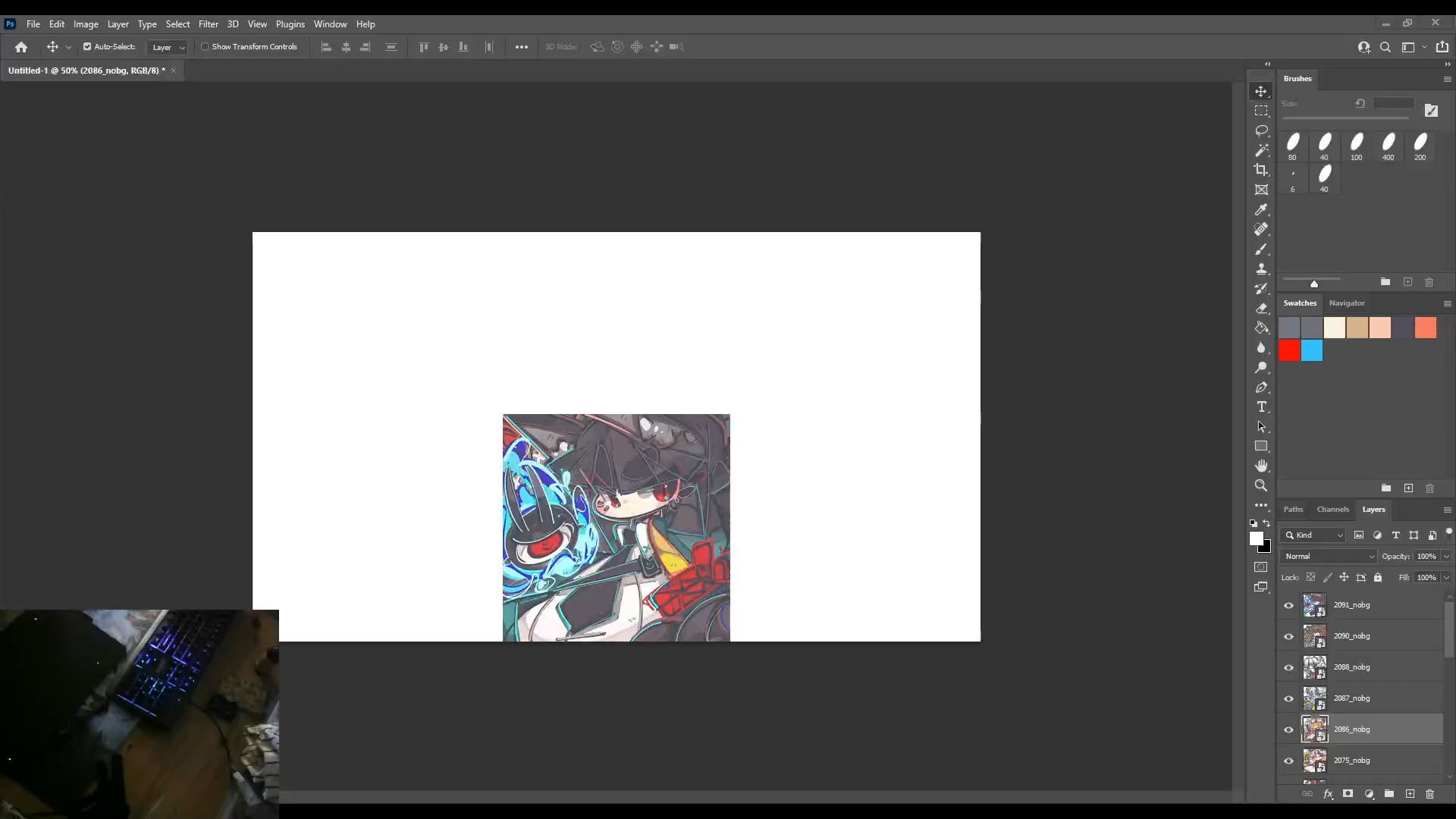
Task: Select the Dodge tool
Action: click(1261, 367)
